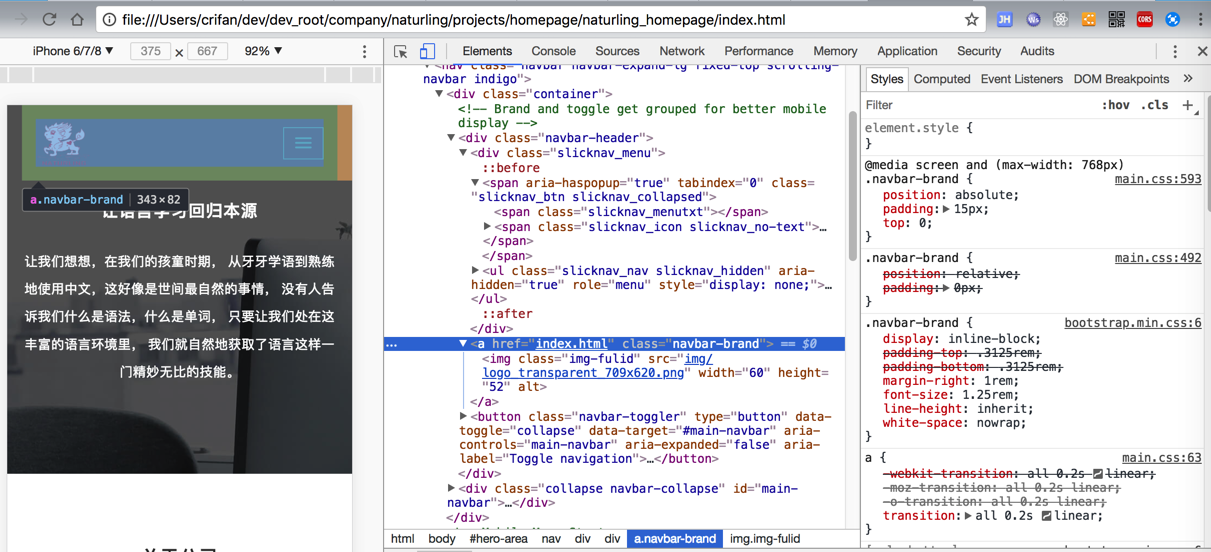Screen dimensions: 1211x552
Task: Bookmark this page with the star icon
Action: point(971,19)
